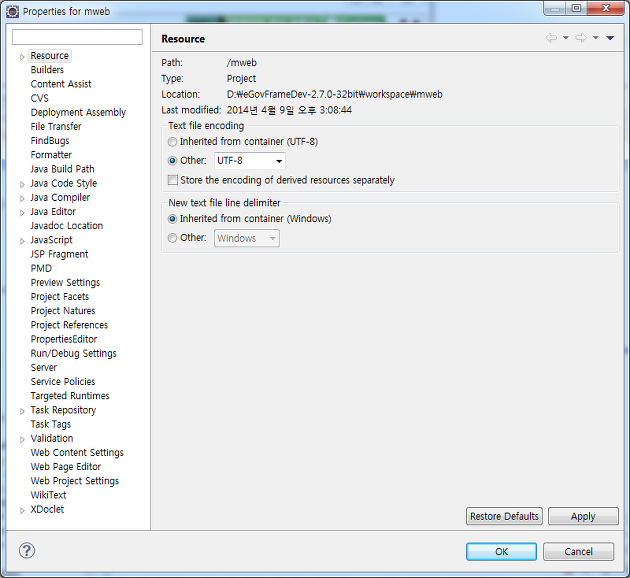Image resolution: width=630 pixels, height=578 pixels.
Task: Click the /mweb path value
Action: coord(241,63)
